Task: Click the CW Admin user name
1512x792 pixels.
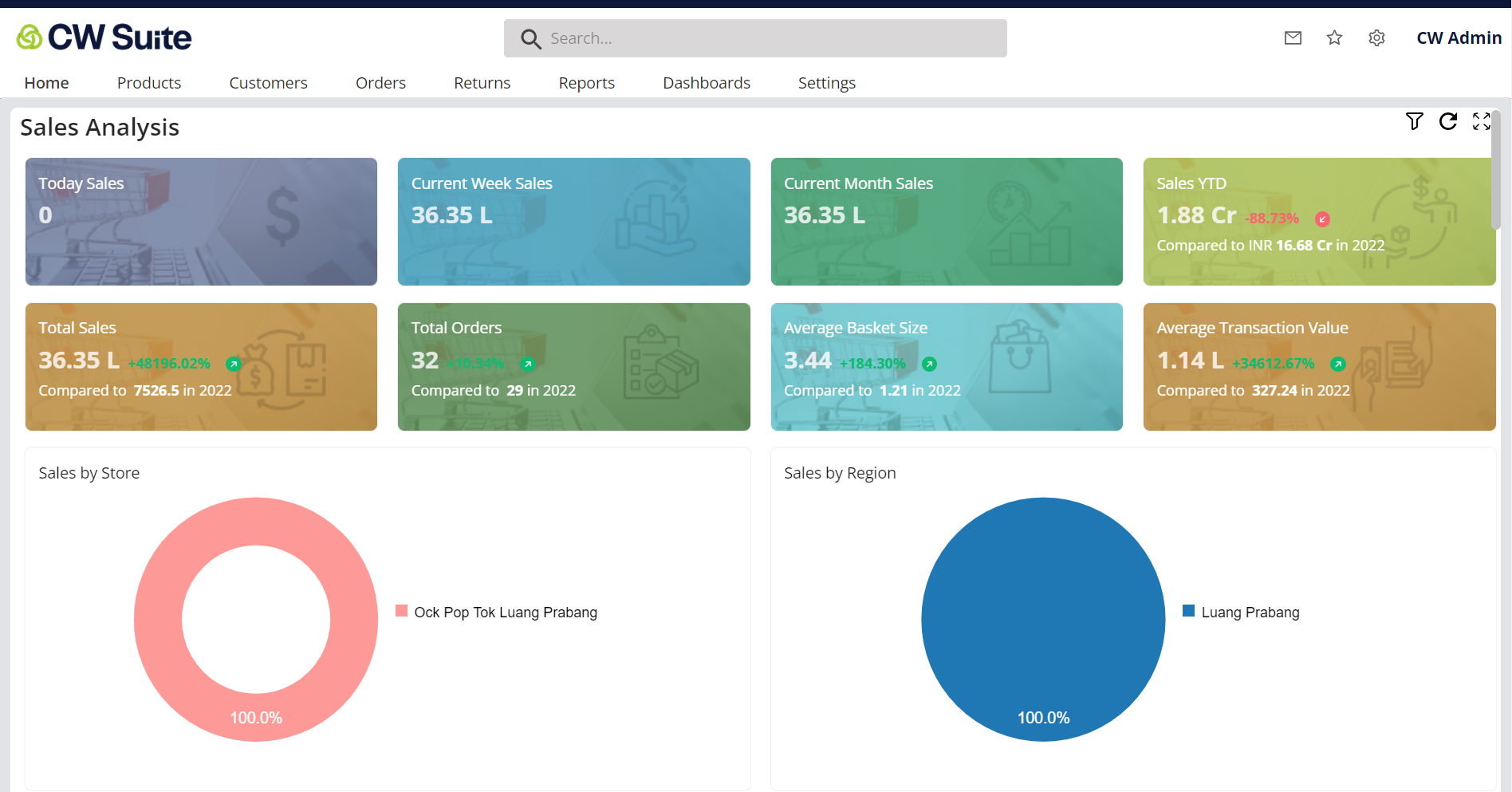Action: click(x=1459, y=38)
